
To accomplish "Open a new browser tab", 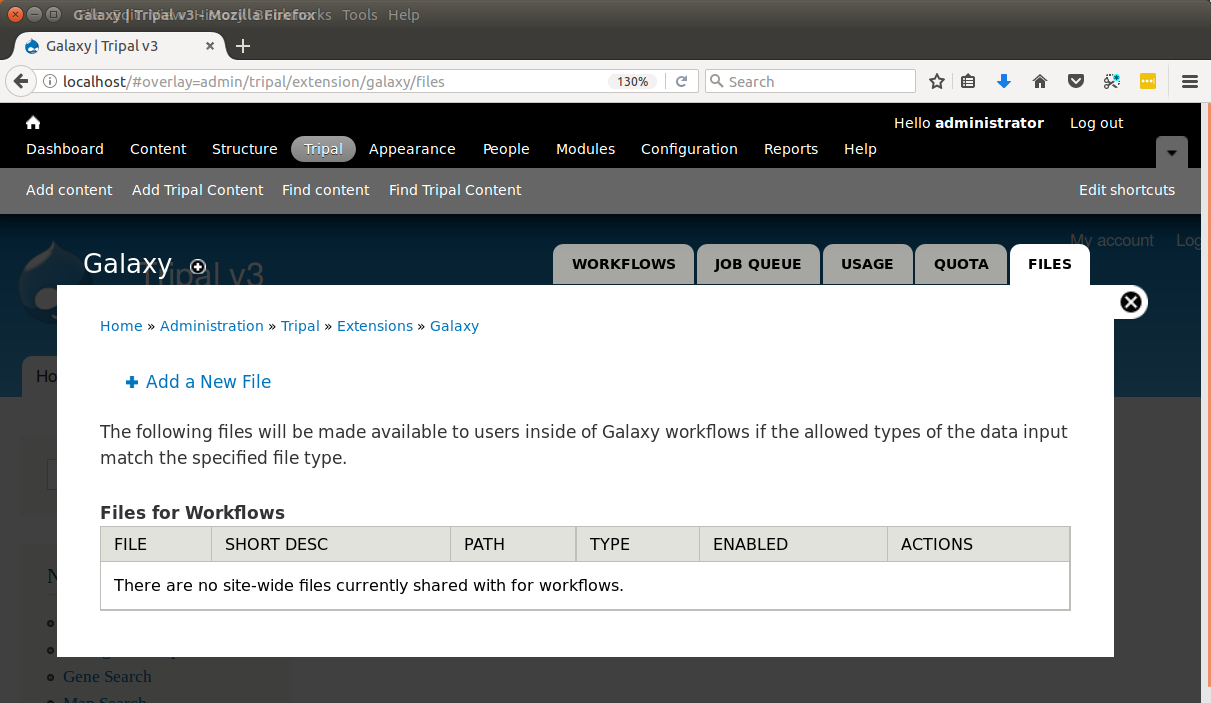I will point(243,46).
